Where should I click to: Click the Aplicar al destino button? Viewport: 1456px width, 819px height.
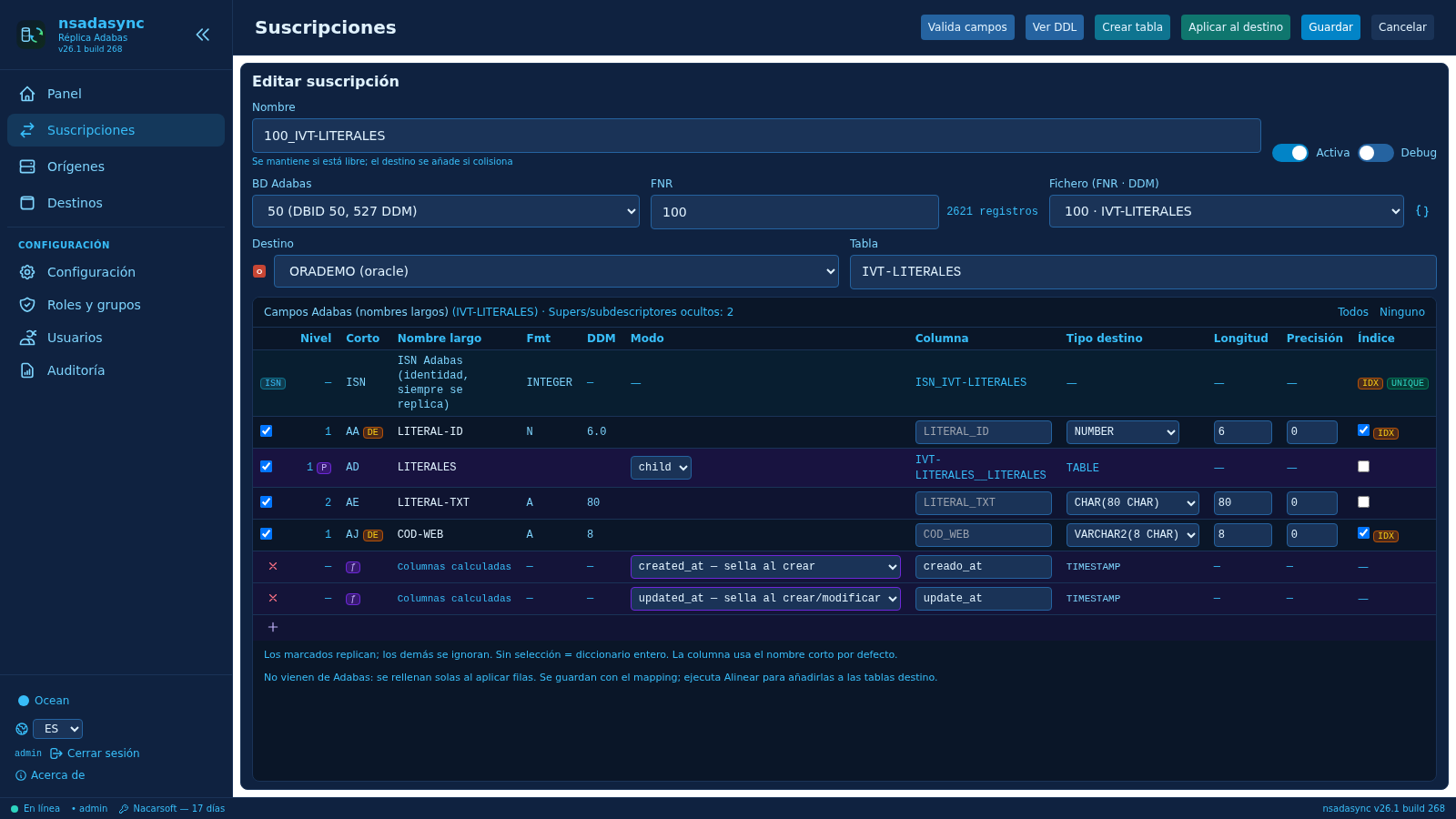[x=1236, y=27]
